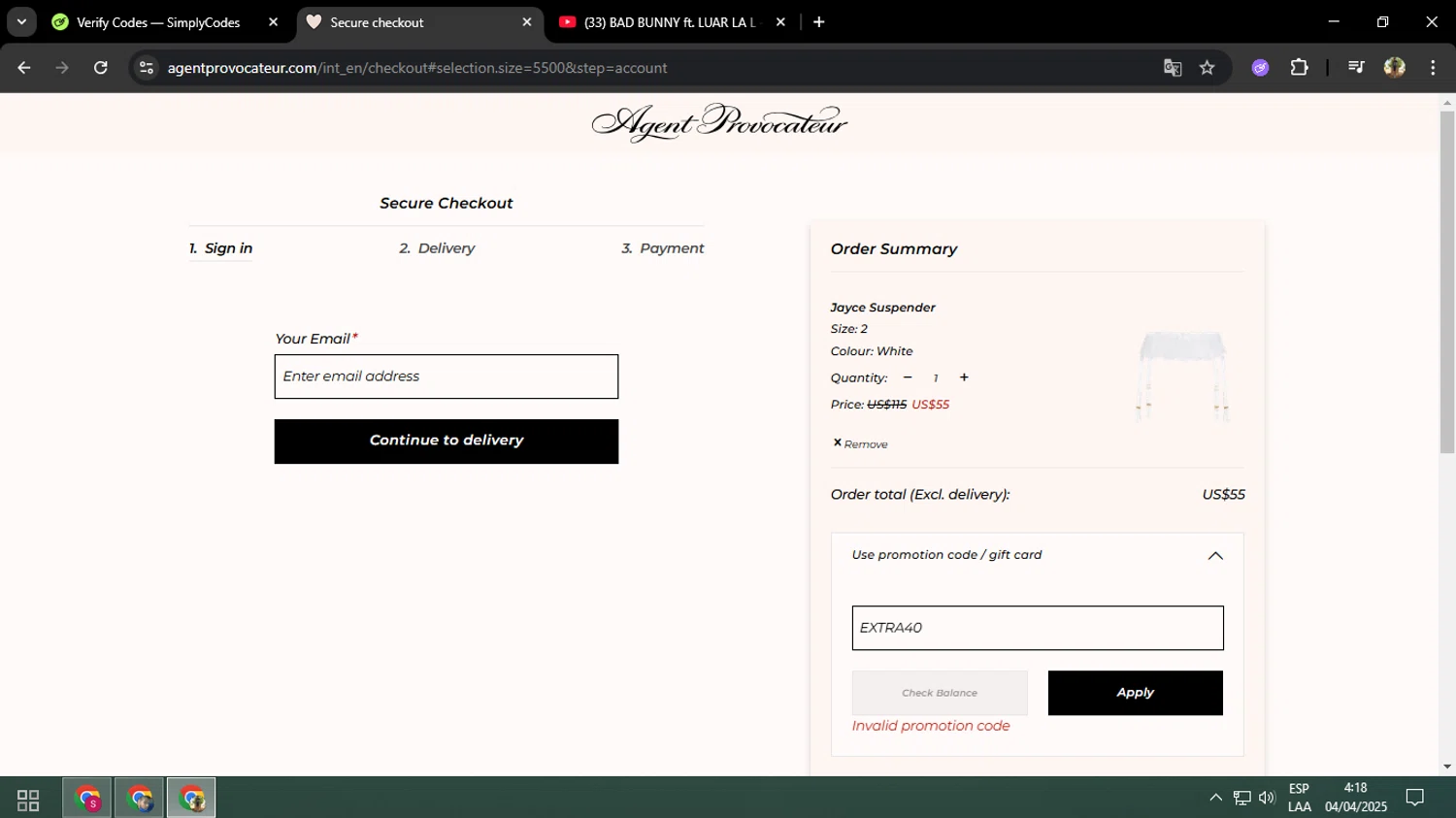
Task: Open ESP LAA language switcher
Action: point(1299,798)
